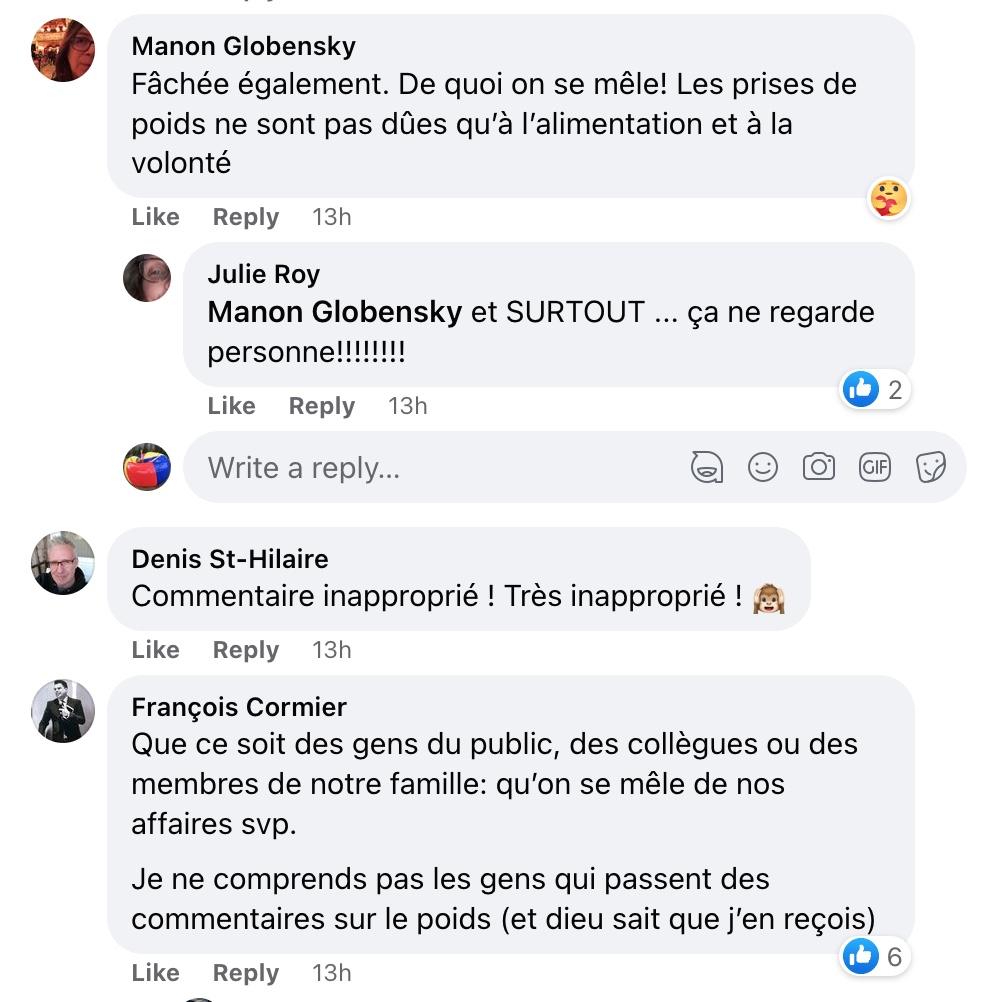The width and height of the screenshot is (994, 1002).
Task: View care reaction on Manon Globensky's comment
Action: point(889,198)
